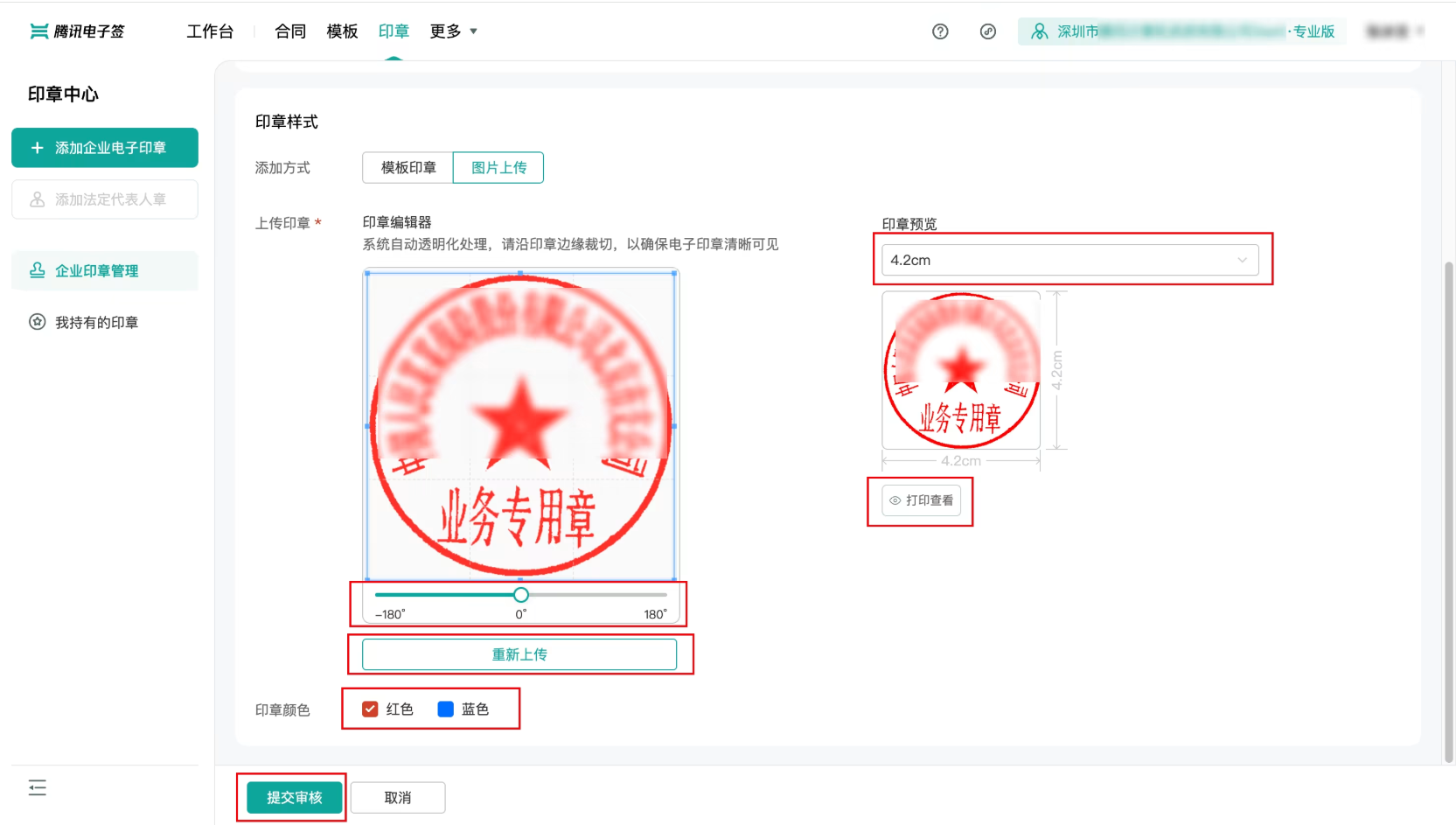Click the compass icon in top bar

coord(988,31)
